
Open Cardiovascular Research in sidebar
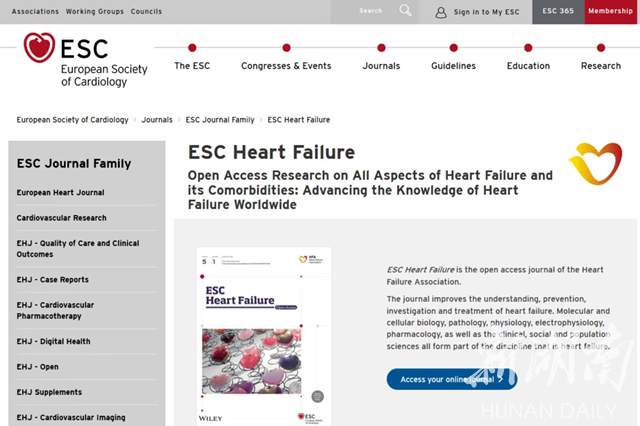62,218
